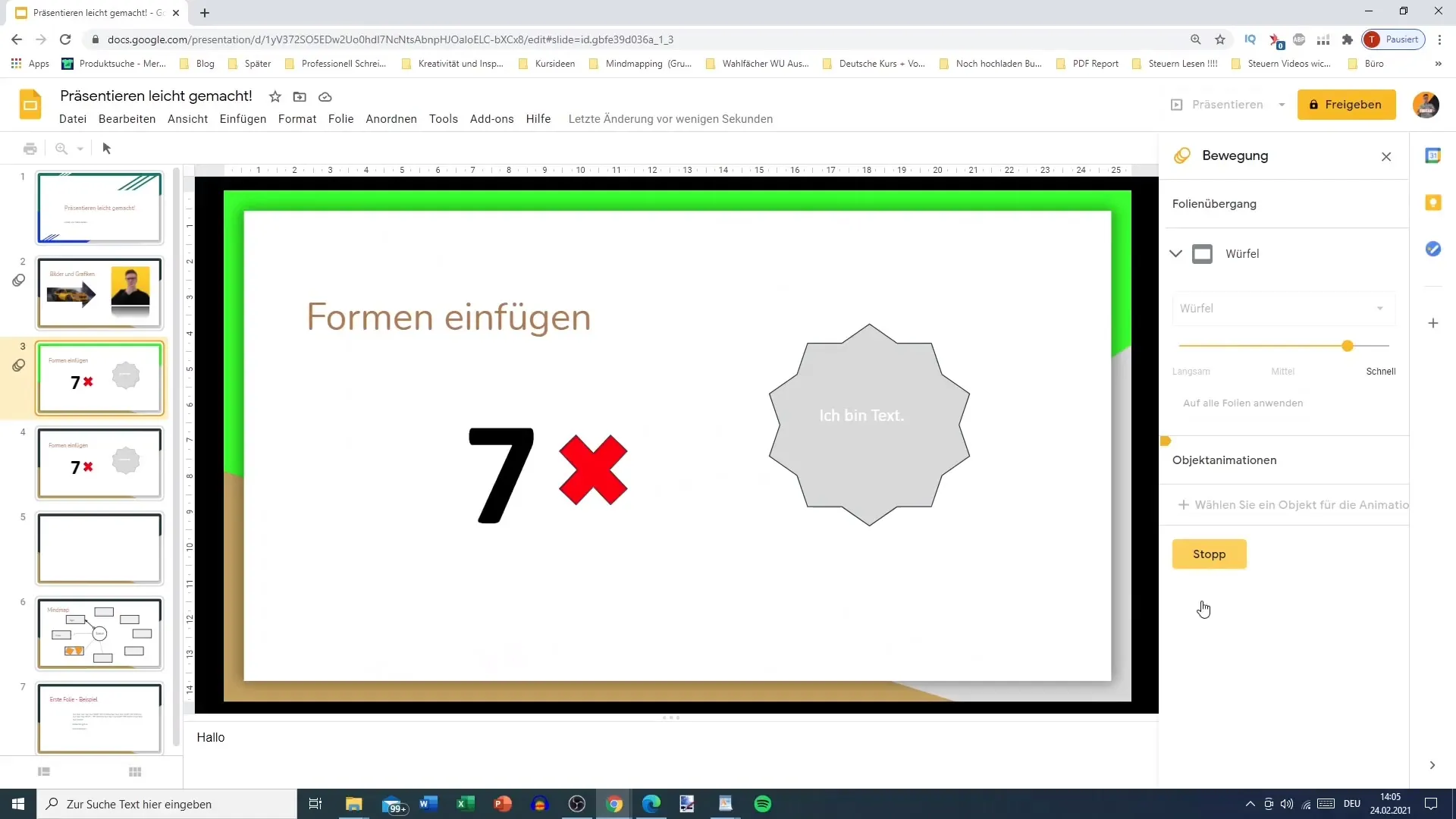Show more bookmarks chevron
The height and width of the screenshot is (819, 1456).
click(x=1438, y=64)
